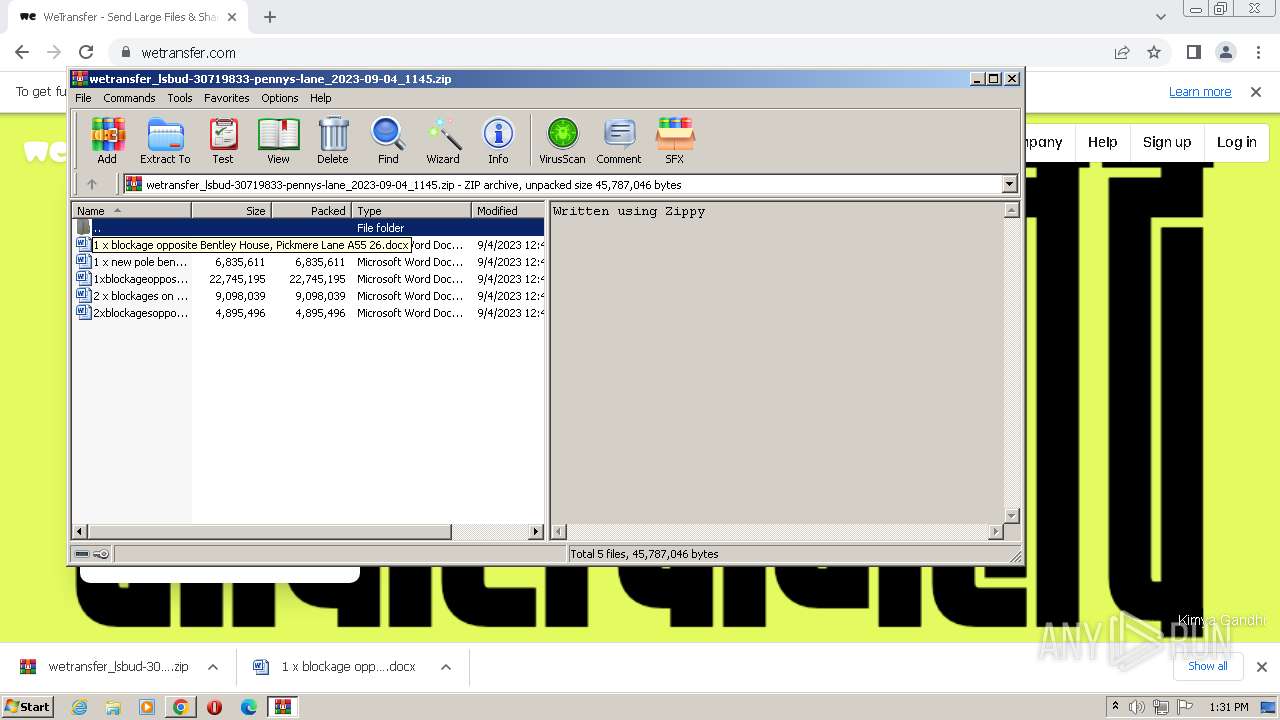Viewport: 1280px width, 720px height.
Task: Share this page icon in Chrome
Action: coord(1122,53)
